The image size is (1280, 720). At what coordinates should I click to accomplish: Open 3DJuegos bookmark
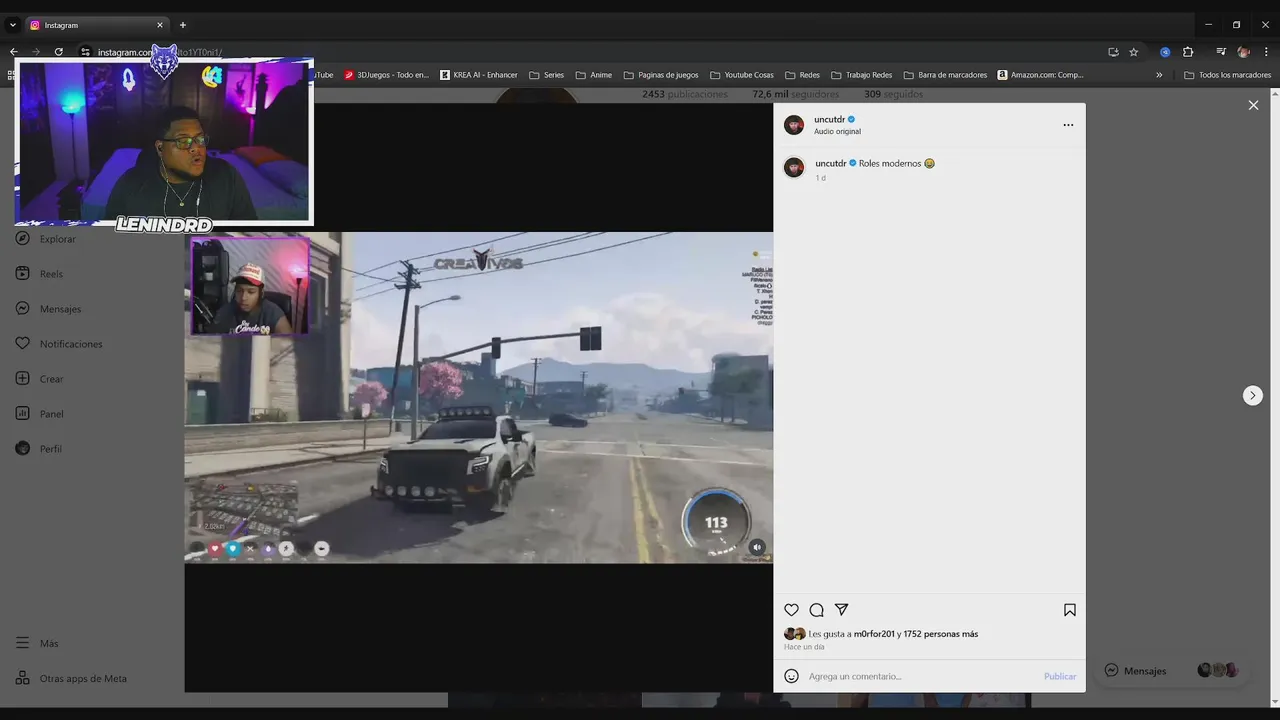click(x=386, y=75)
